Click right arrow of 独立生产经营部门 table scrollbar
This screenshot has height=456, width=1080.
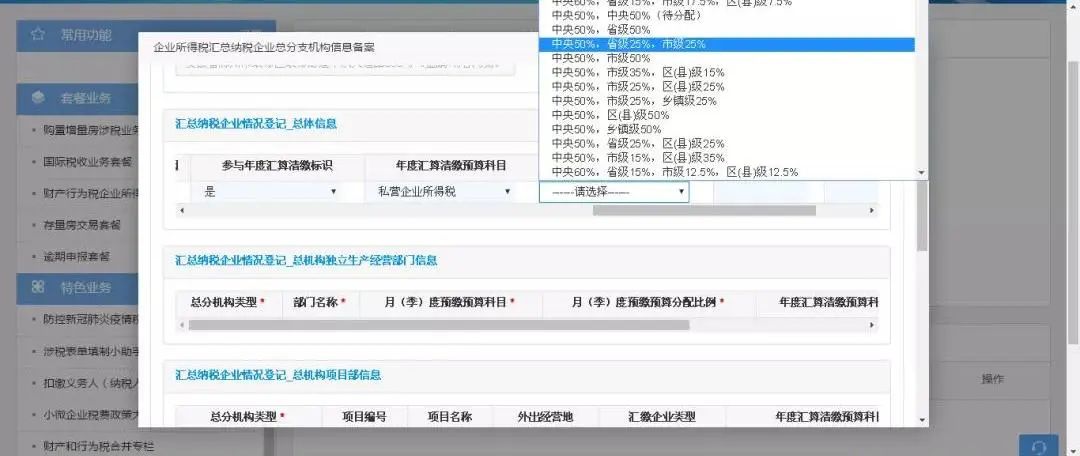(871, 324)
